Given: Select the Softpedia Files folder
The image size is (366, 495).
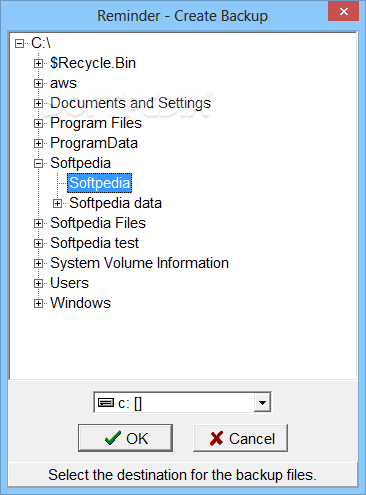Looking at the screenshot, I should tap(98, 223).
